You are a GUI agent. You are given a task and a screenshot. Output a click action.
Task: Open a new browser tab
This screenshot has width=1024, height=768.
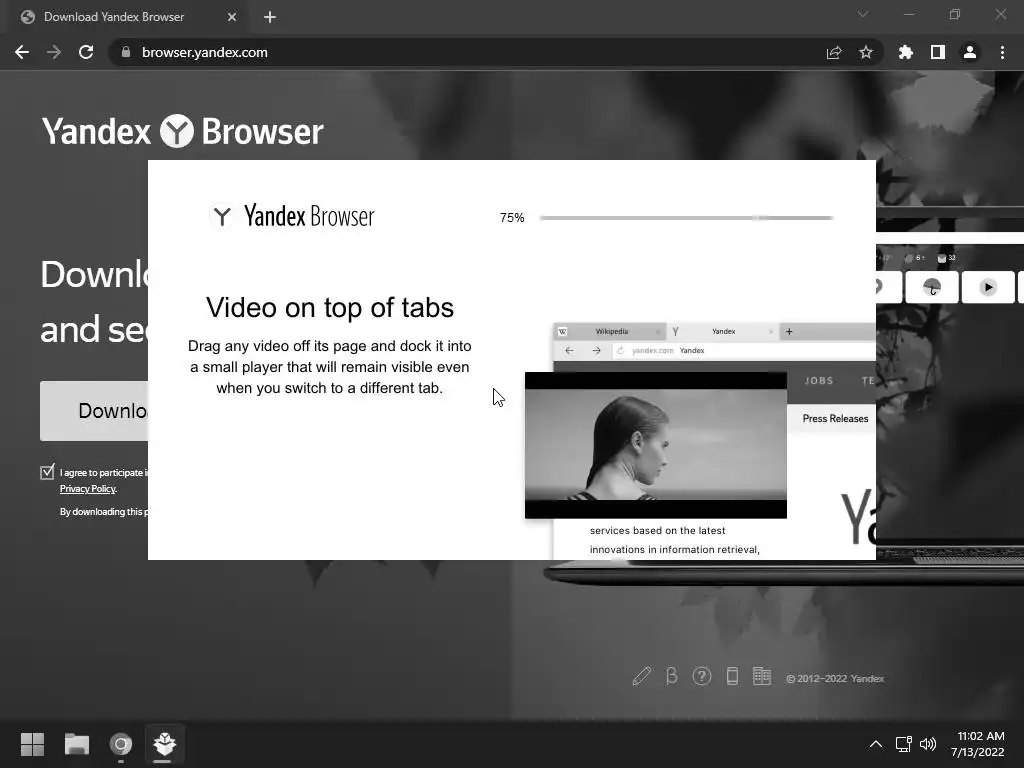(x=270, y=17)
